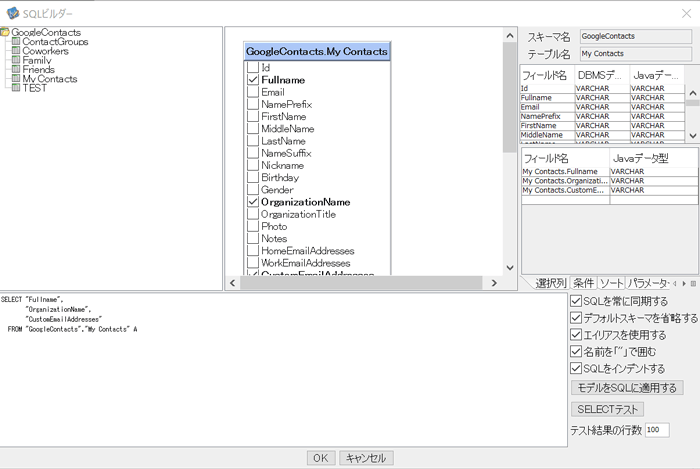Select the 'My Contacts.CustomE...' selected-column row
The image size is (700, 469).
pos(609,190)
